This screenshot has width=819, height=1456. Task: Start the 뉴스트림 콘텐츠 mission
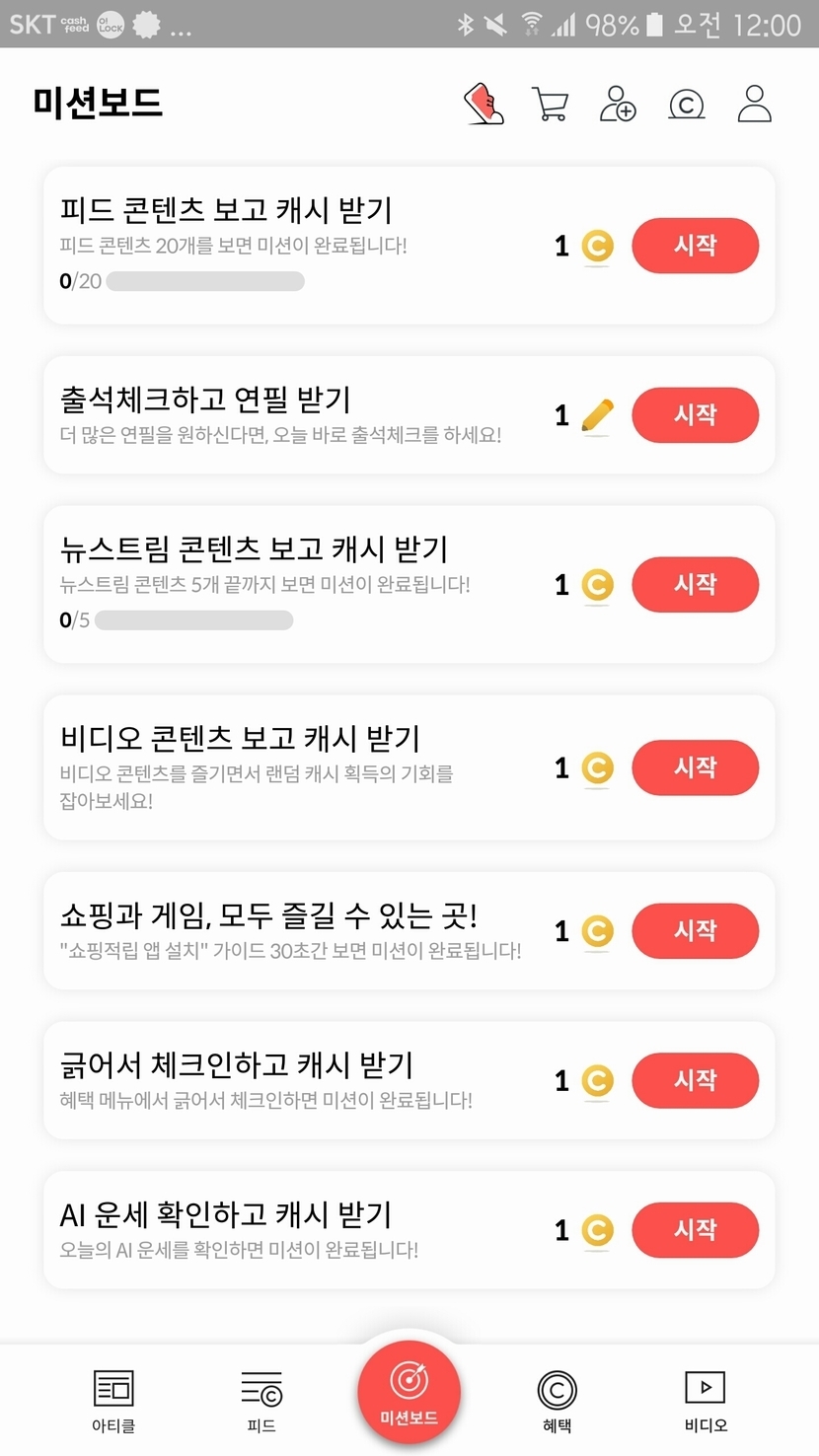click(695, 585)
